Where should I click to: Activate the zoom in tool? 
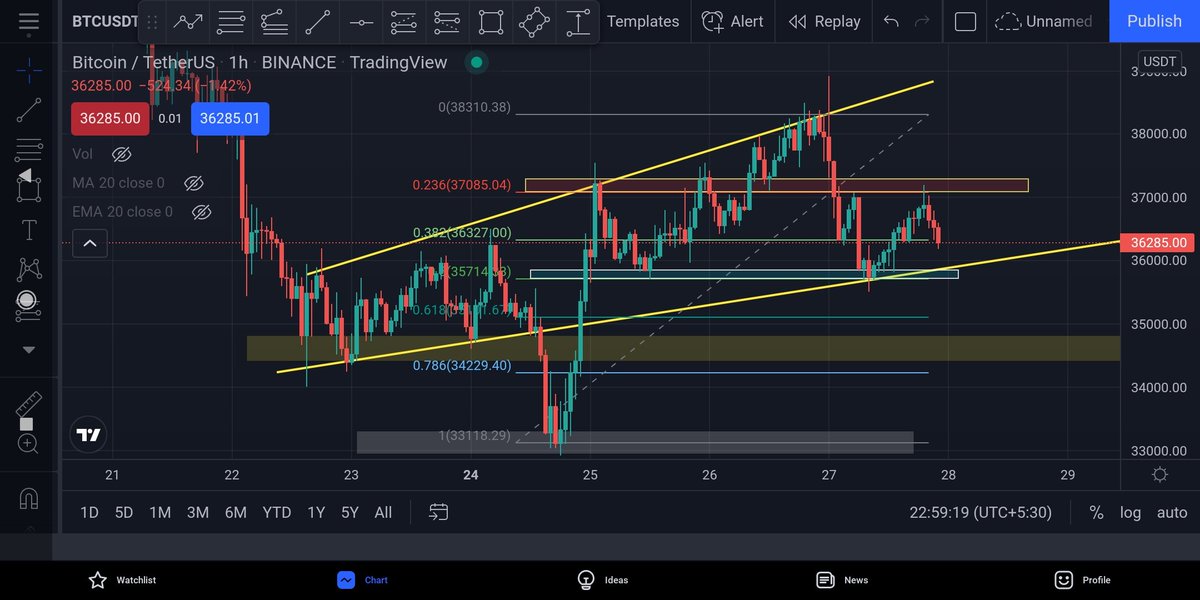click(29, 443)
